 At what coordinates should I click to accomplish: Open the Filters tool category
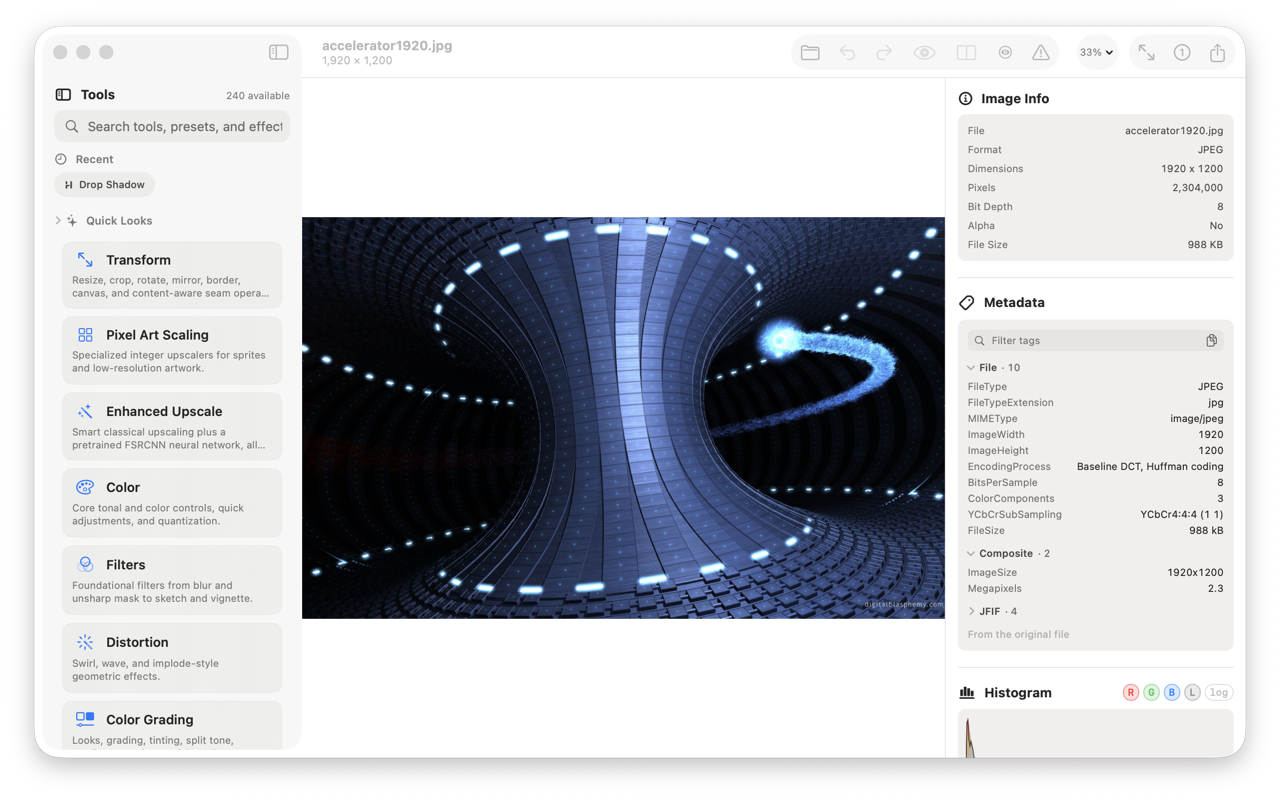(172, 580)
